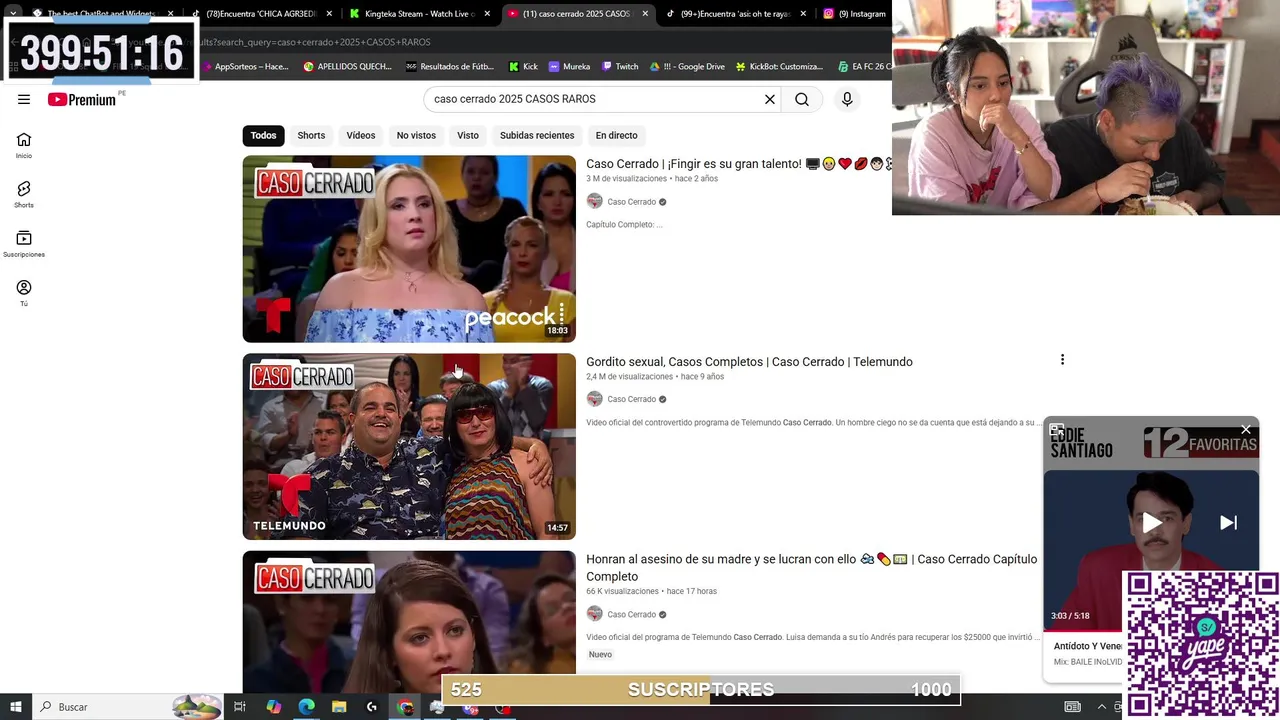Filter by Subidas recientes chip
The width and height of the screenshot is (1280, 720).
pos(537,135)
